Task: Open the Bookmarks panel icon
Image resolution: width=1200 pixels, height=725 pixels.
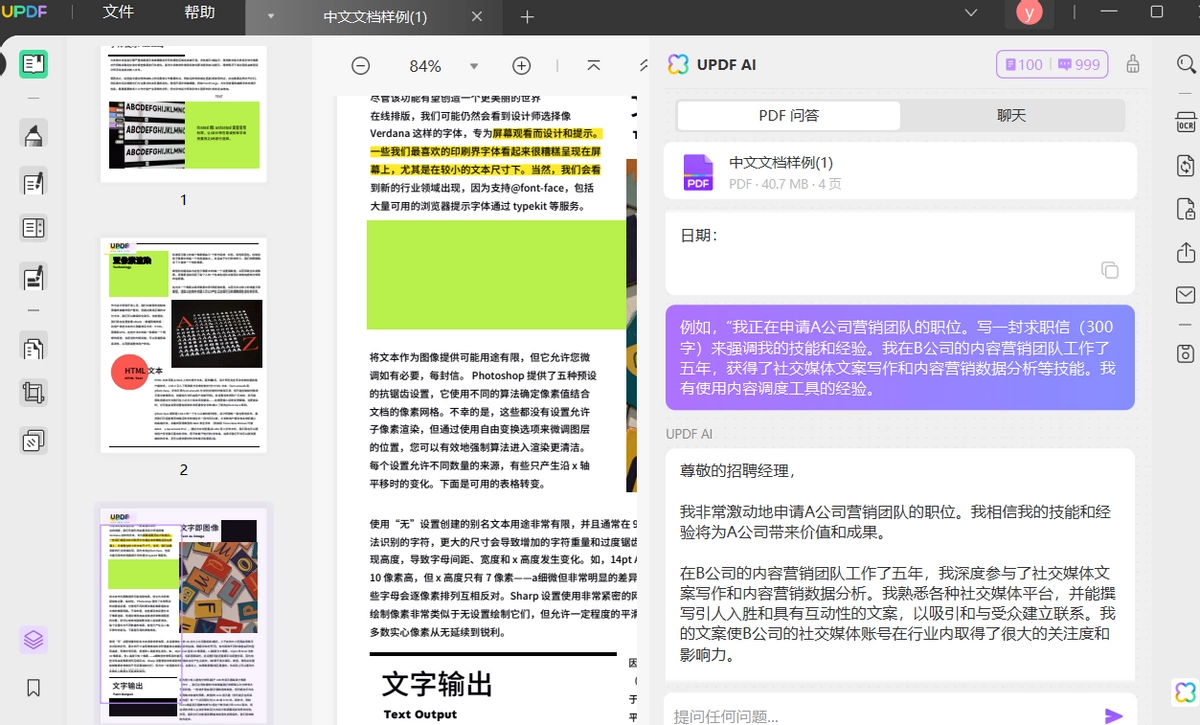Action: tap(33, 688)
